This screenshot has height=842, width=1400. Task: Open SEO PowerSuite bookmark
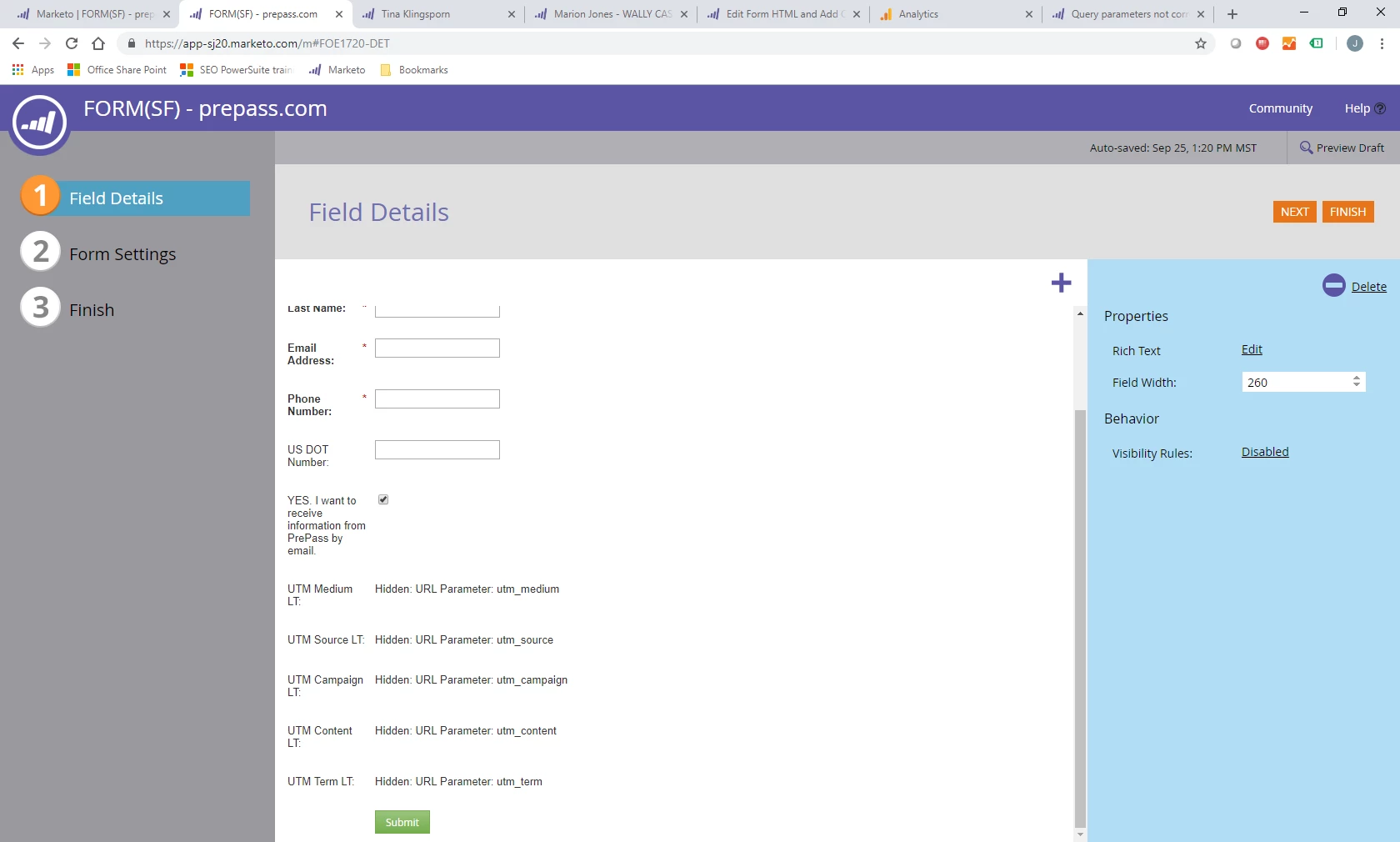[x=236, y=70]
